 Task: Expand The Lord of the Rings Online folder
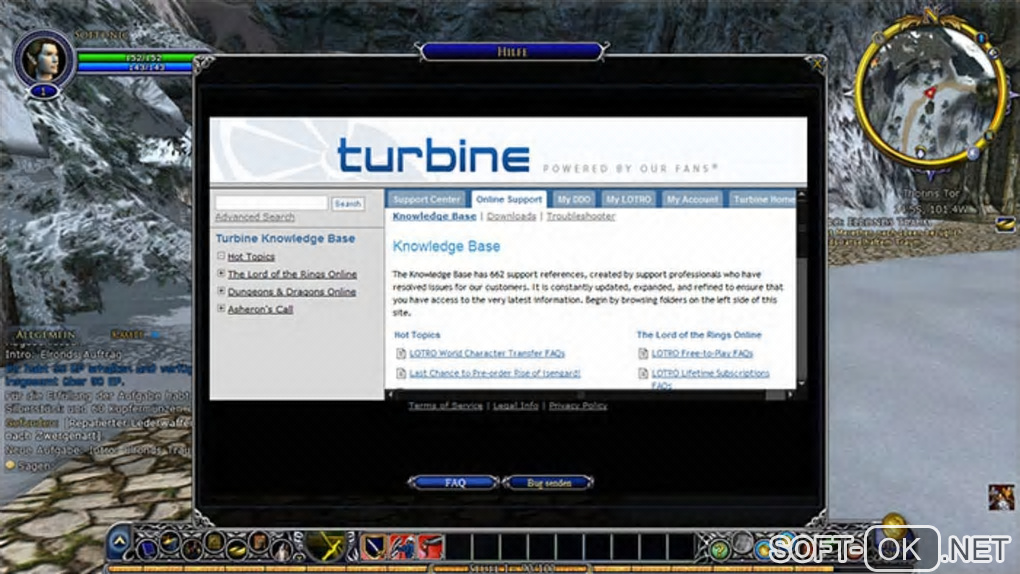click(x=221, y=273)
